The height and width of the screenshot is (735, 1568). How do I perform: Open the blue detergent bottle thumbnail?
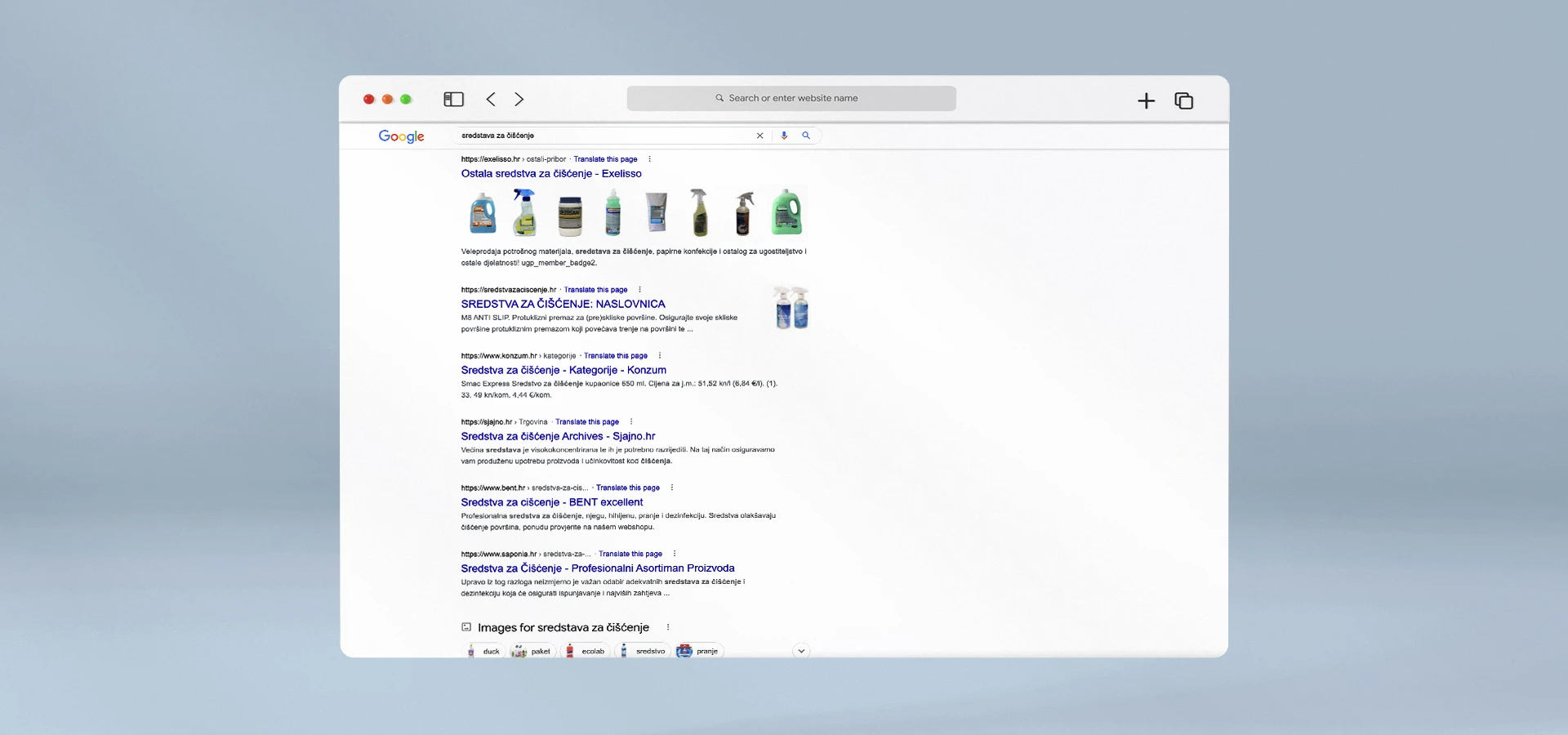(483, 212)
